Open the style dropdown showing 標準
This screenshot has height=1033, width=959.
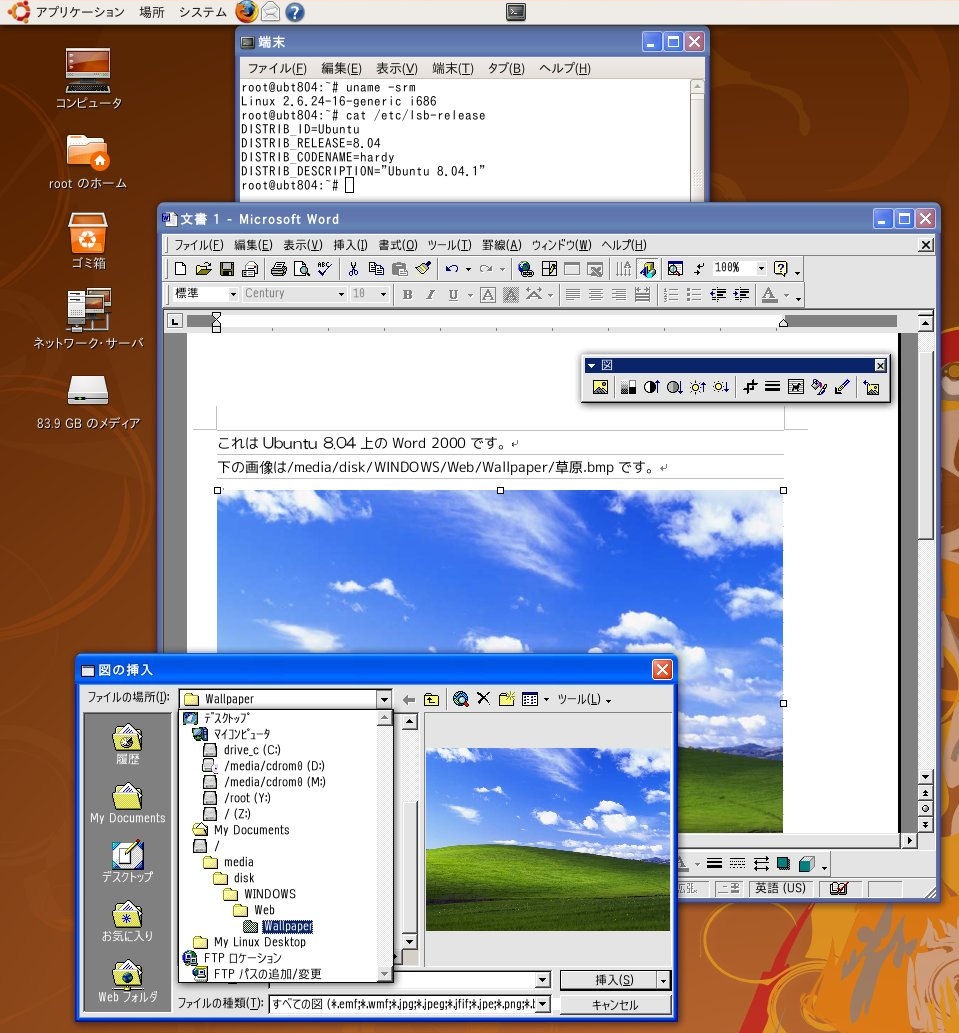233,294
